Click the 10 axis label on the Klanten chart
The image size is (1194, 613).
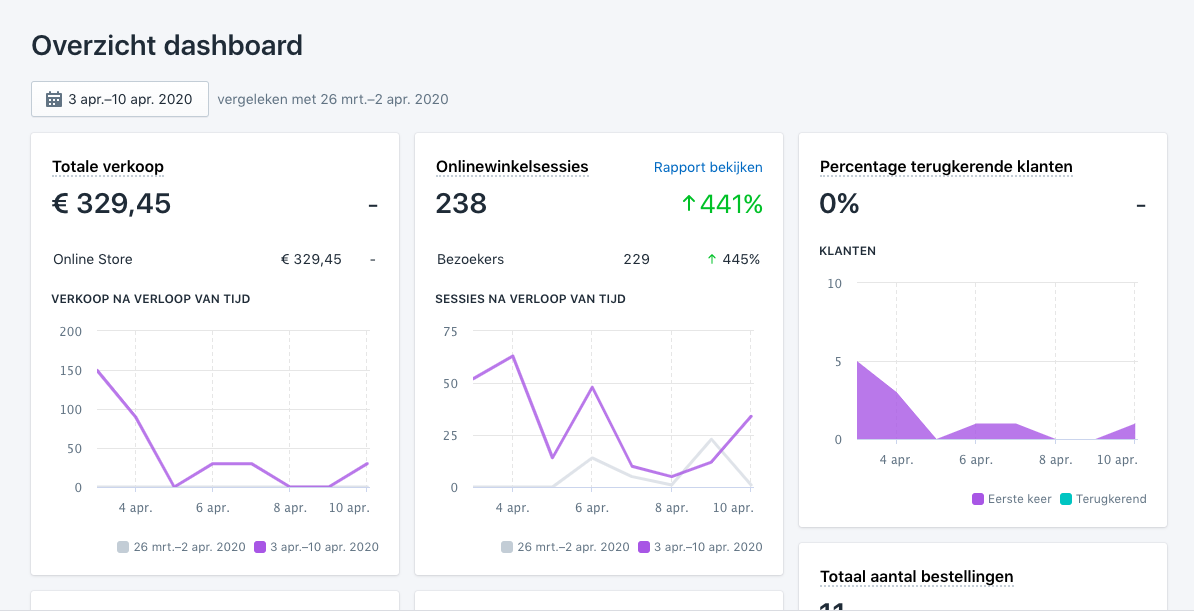click(835, 284)
